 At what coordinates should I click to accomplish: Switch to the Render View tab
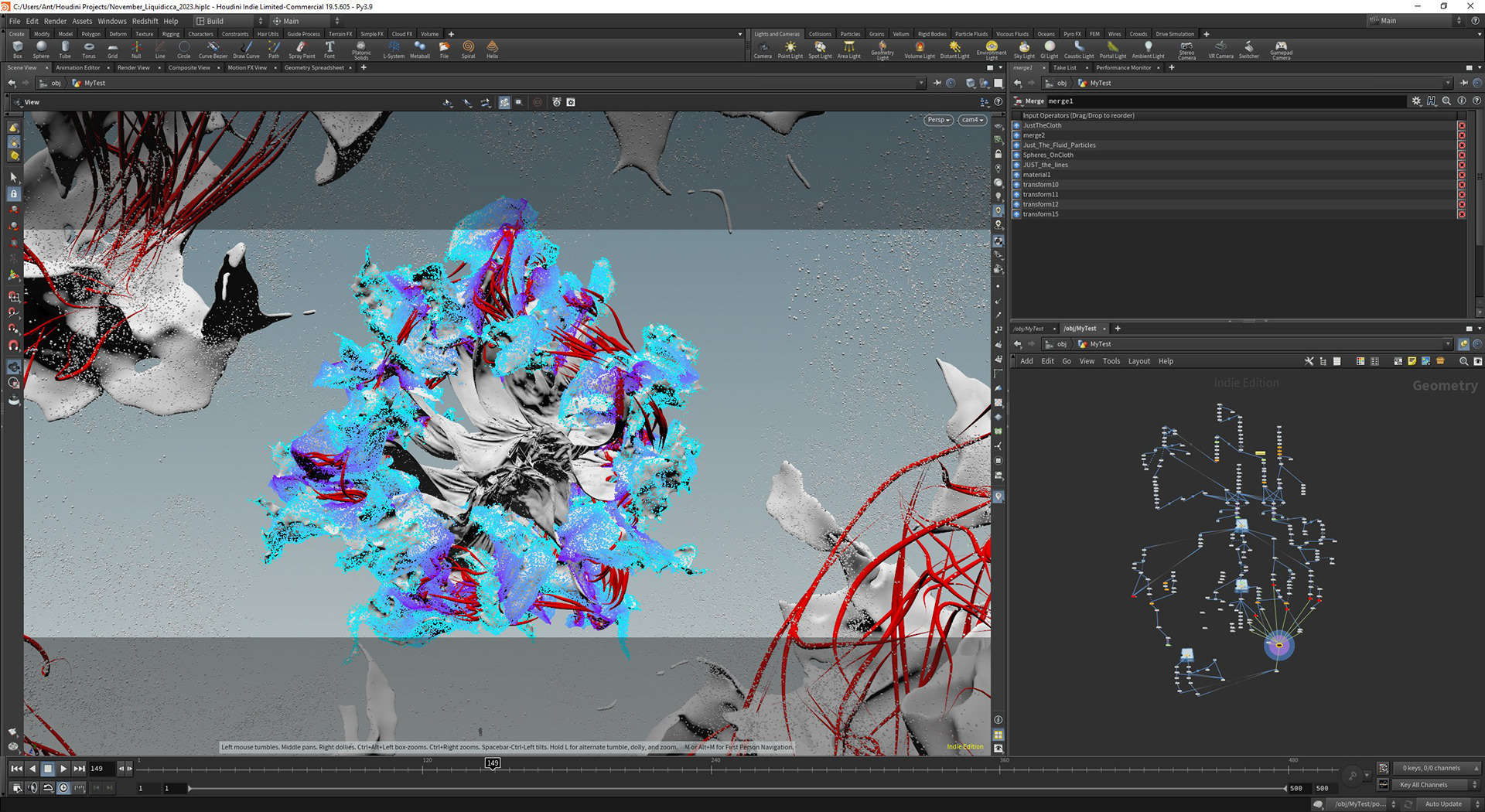134,67
